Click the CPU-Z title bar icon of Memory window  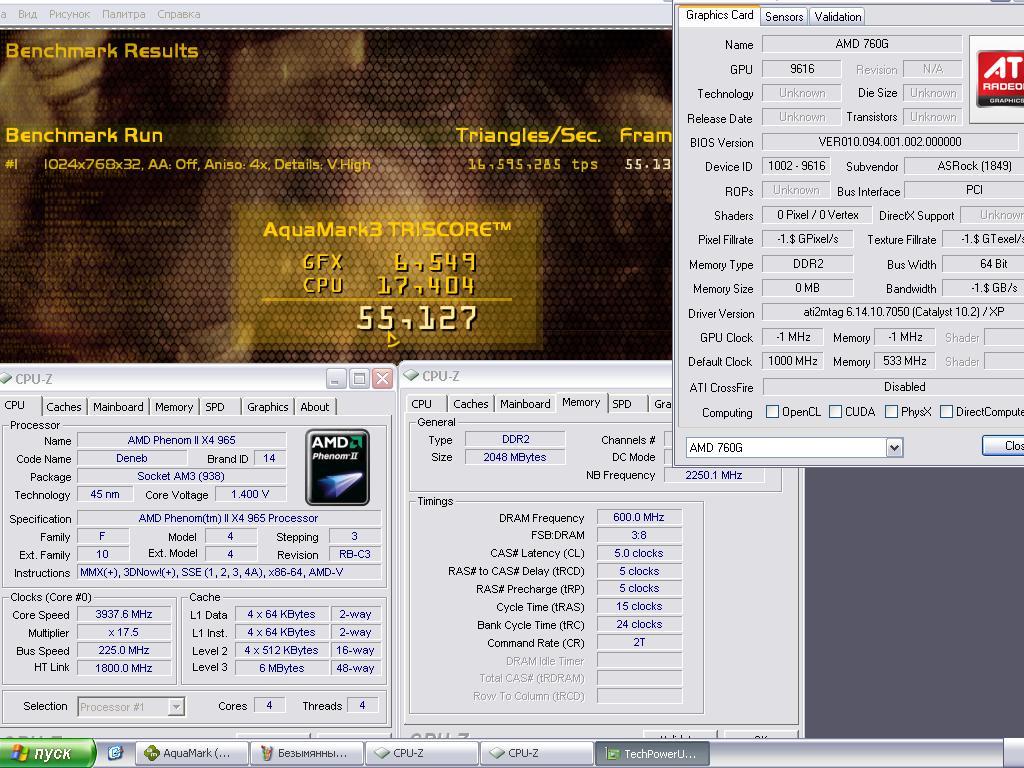point(411,376)
